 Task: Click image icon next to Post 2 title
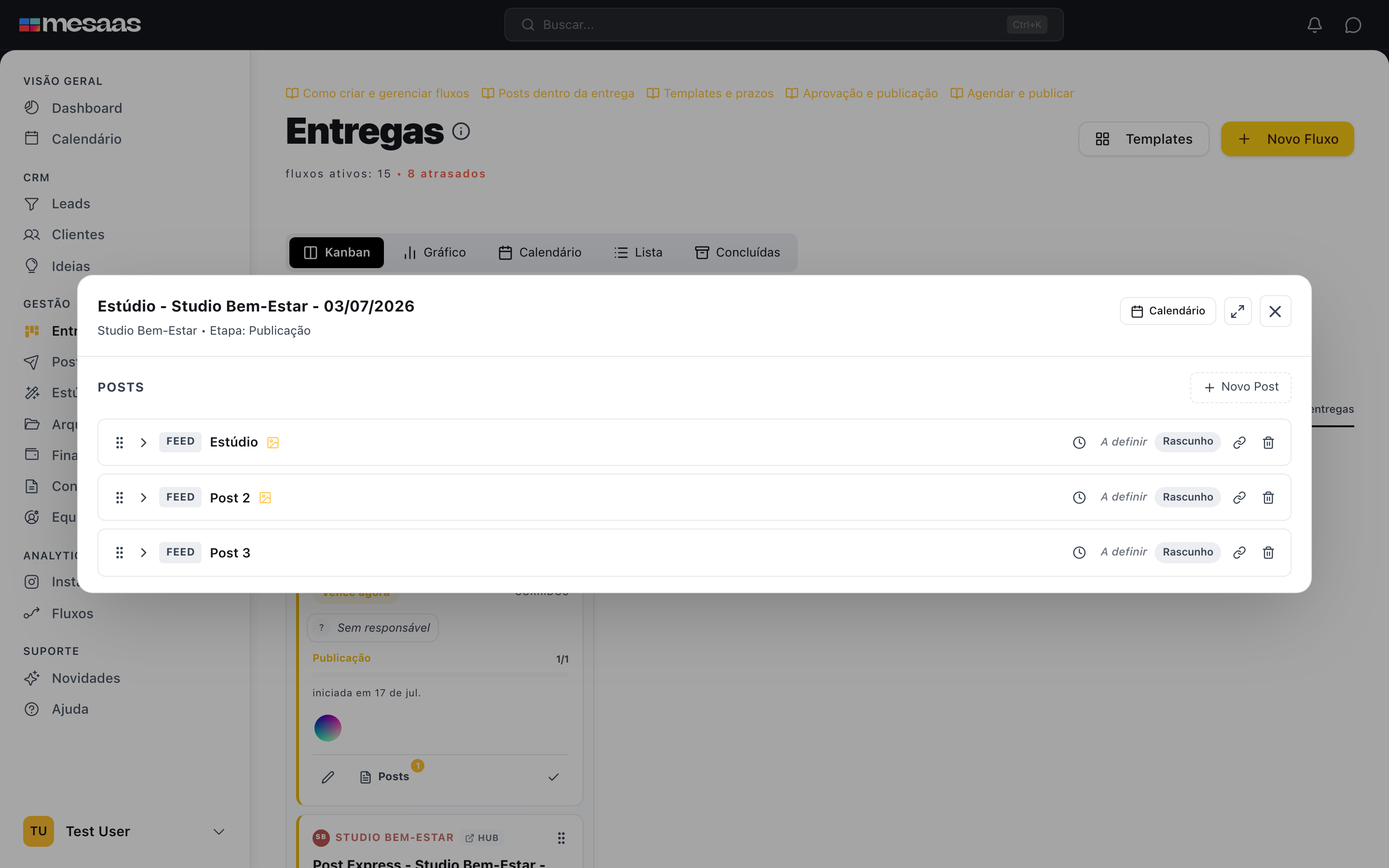[x=265, y=498]
